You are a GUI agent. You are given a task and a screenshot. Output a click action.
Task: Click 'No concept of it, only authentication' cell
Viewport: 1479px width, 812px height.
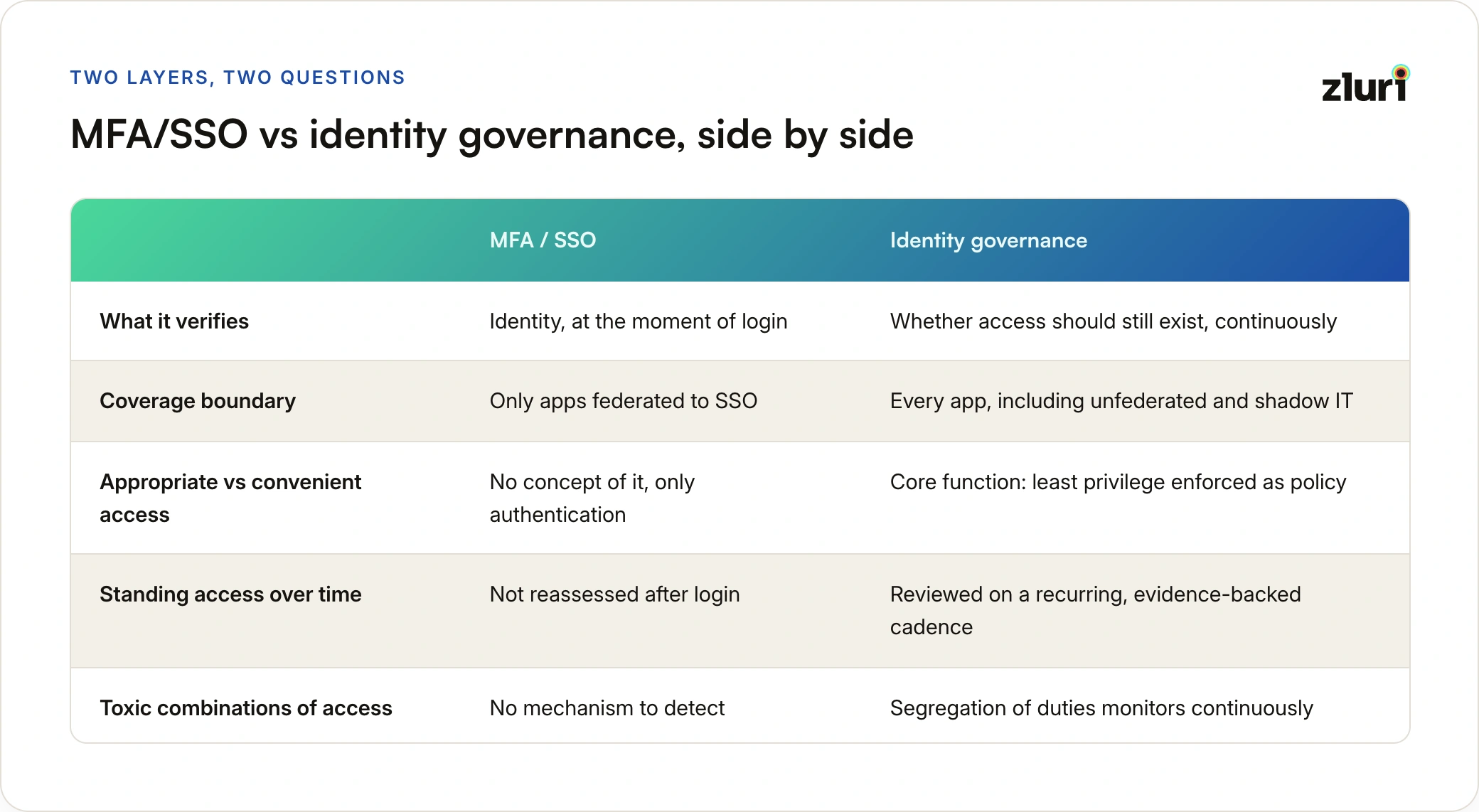592,498
